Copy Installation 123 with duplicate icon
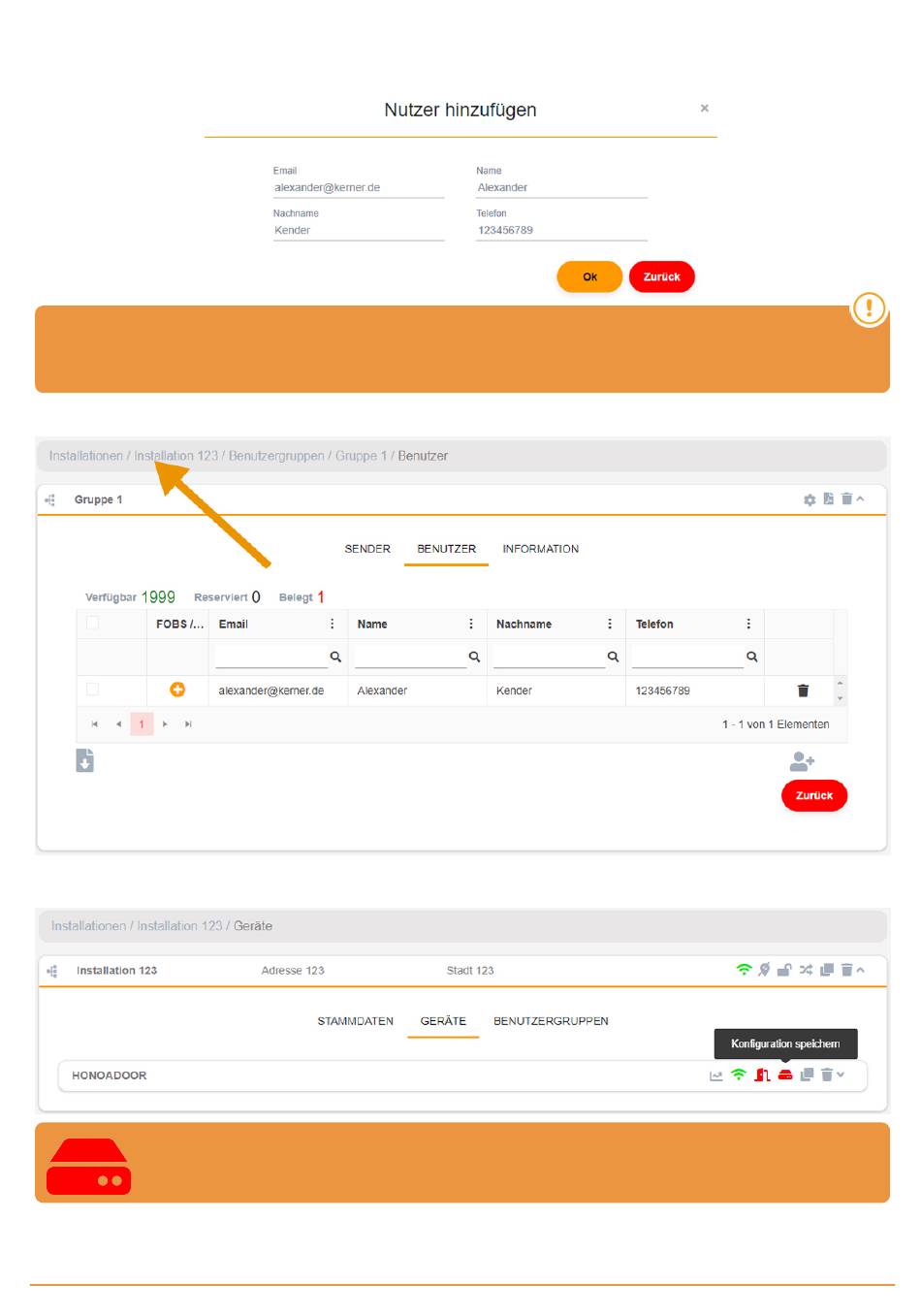 tap(827, 970)
